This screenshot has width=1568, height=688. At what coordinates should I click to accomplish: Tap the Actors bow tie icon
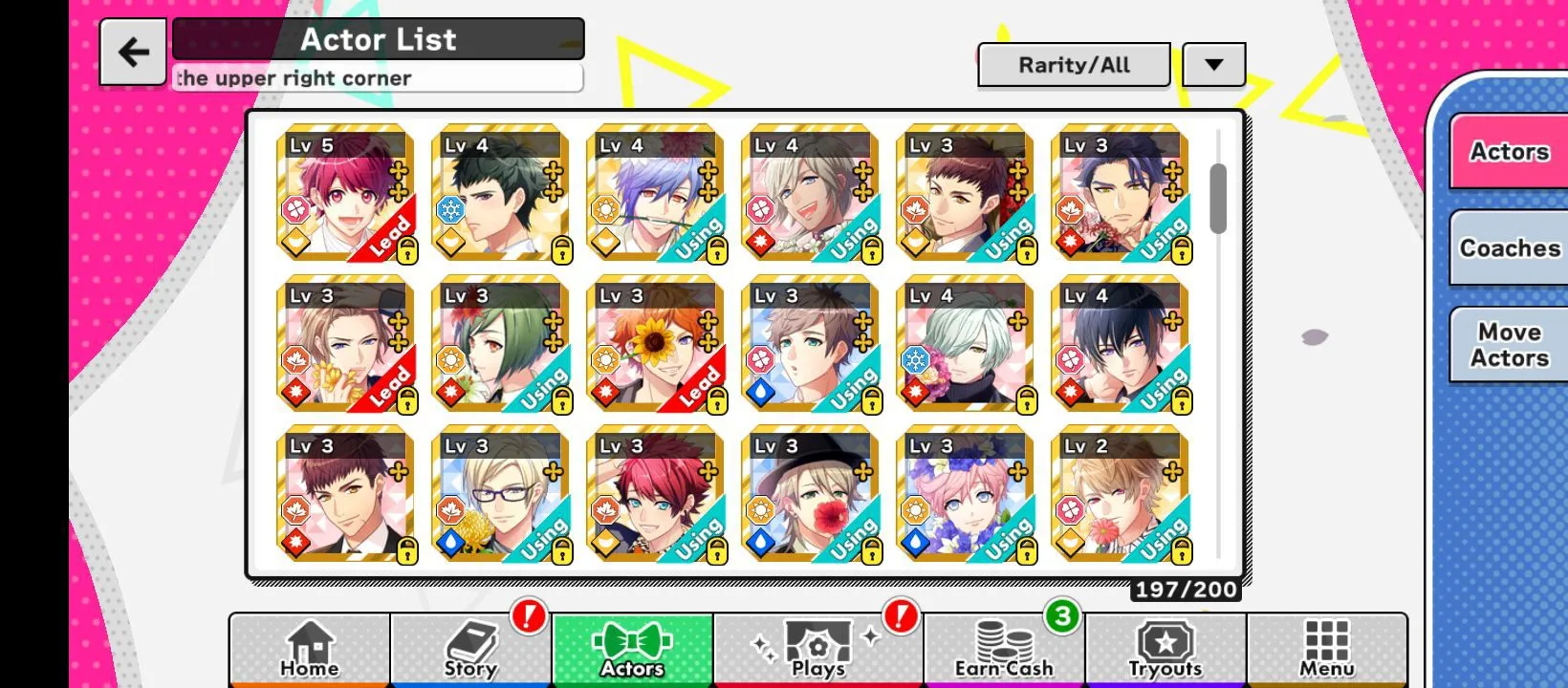(633, 649)
